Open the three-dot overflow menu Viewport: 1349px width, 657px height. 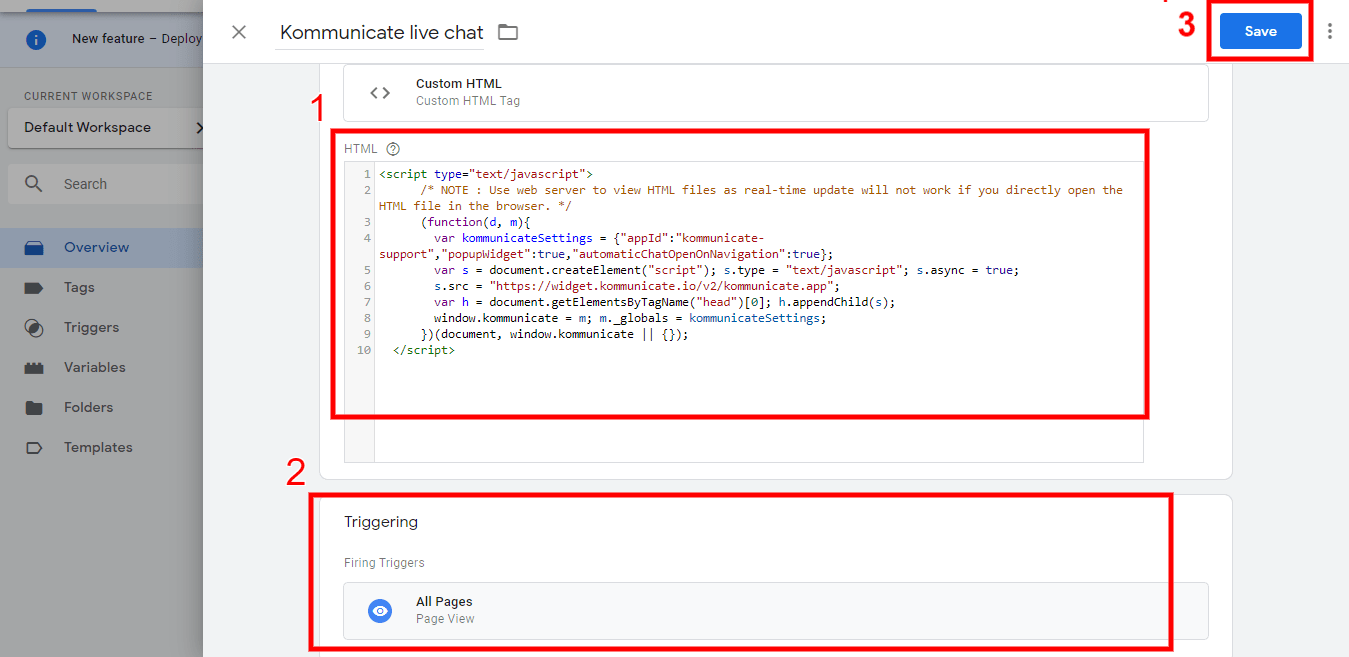click(1330, 31)
